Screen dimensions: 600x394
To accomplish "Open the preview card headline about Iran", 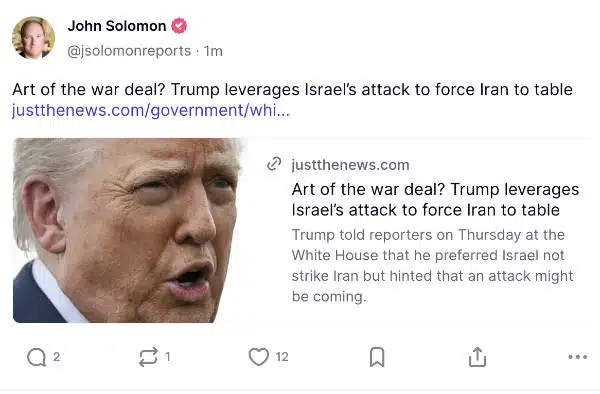I will click(435, 200).
